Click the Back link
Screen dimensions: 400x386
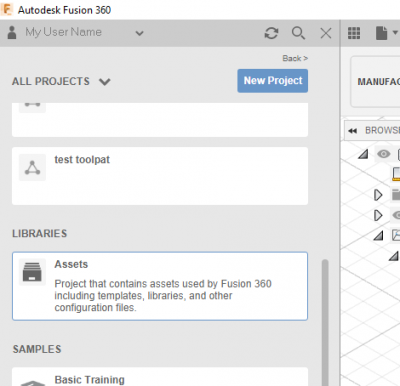(295, 58)
